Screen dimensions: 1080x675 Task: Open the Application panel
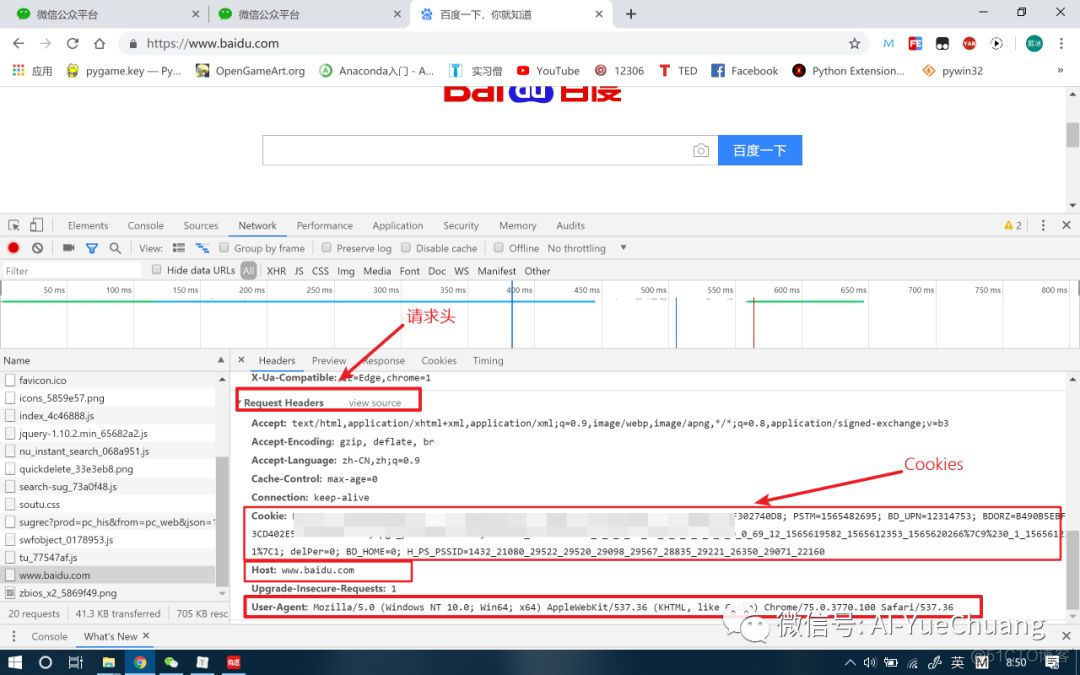pos(397,225)
